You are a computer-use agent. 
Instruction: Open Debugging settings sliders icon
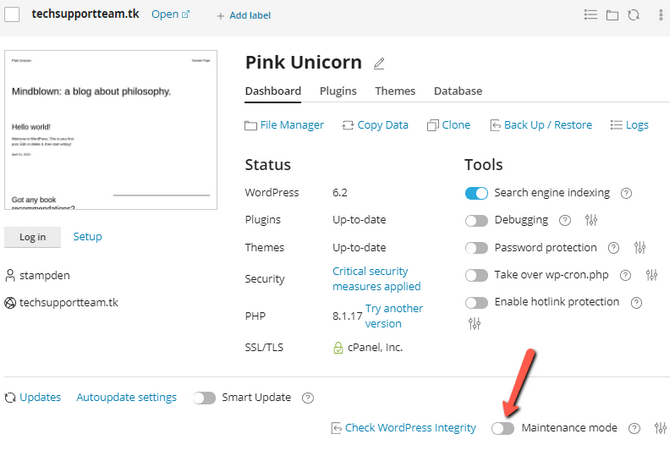coord(591,221)
